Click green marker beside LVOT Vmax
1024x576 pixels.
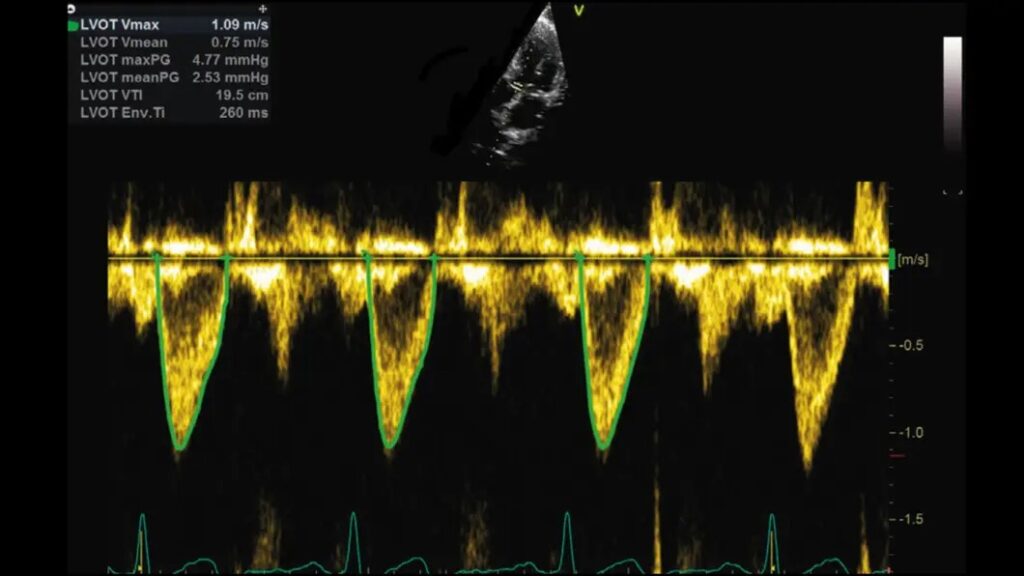point(73,26)
